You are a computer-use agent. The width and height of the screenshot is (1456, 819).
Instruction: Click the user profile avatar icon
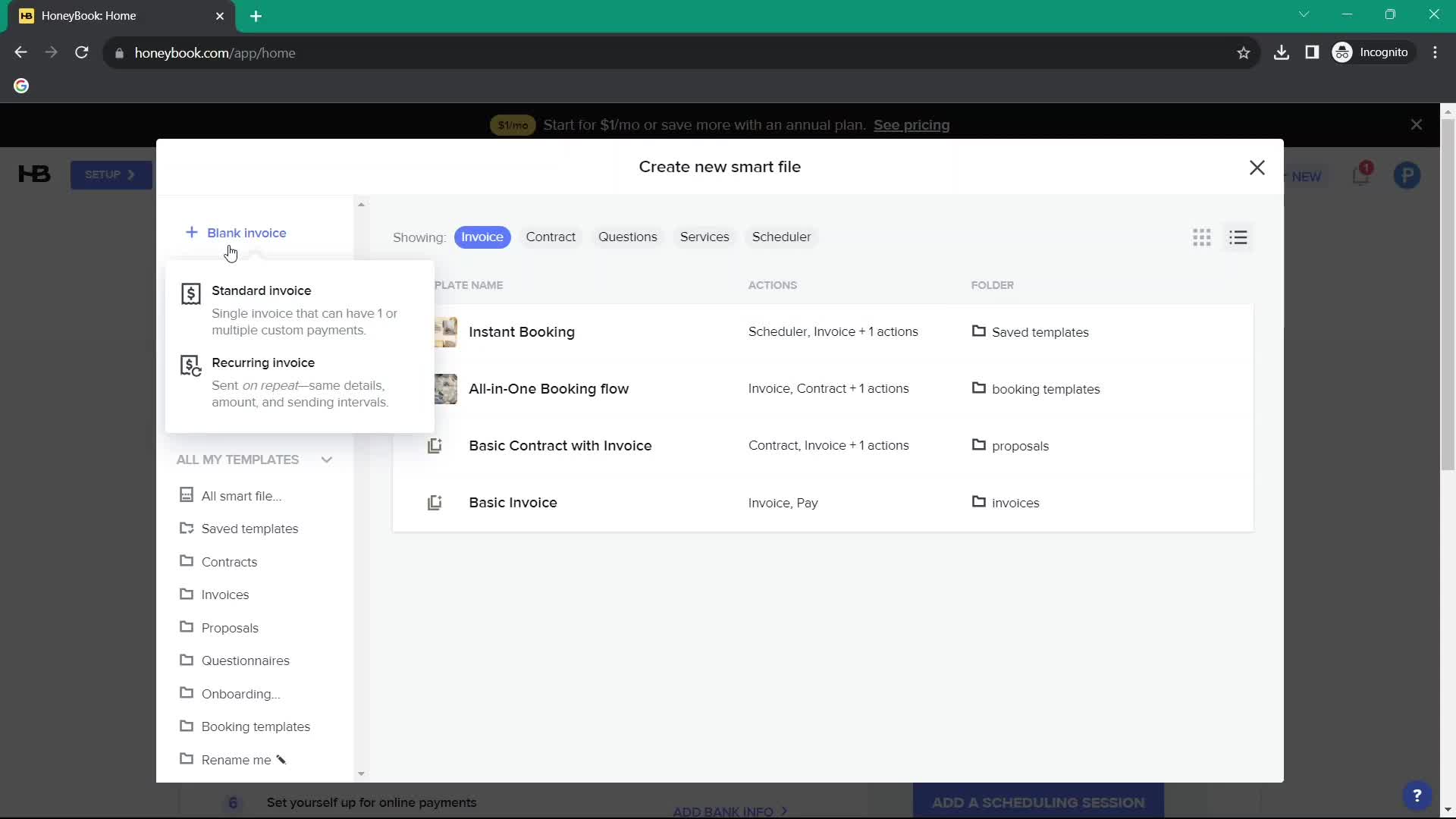pyautogui.click(x=1408, y=175)
